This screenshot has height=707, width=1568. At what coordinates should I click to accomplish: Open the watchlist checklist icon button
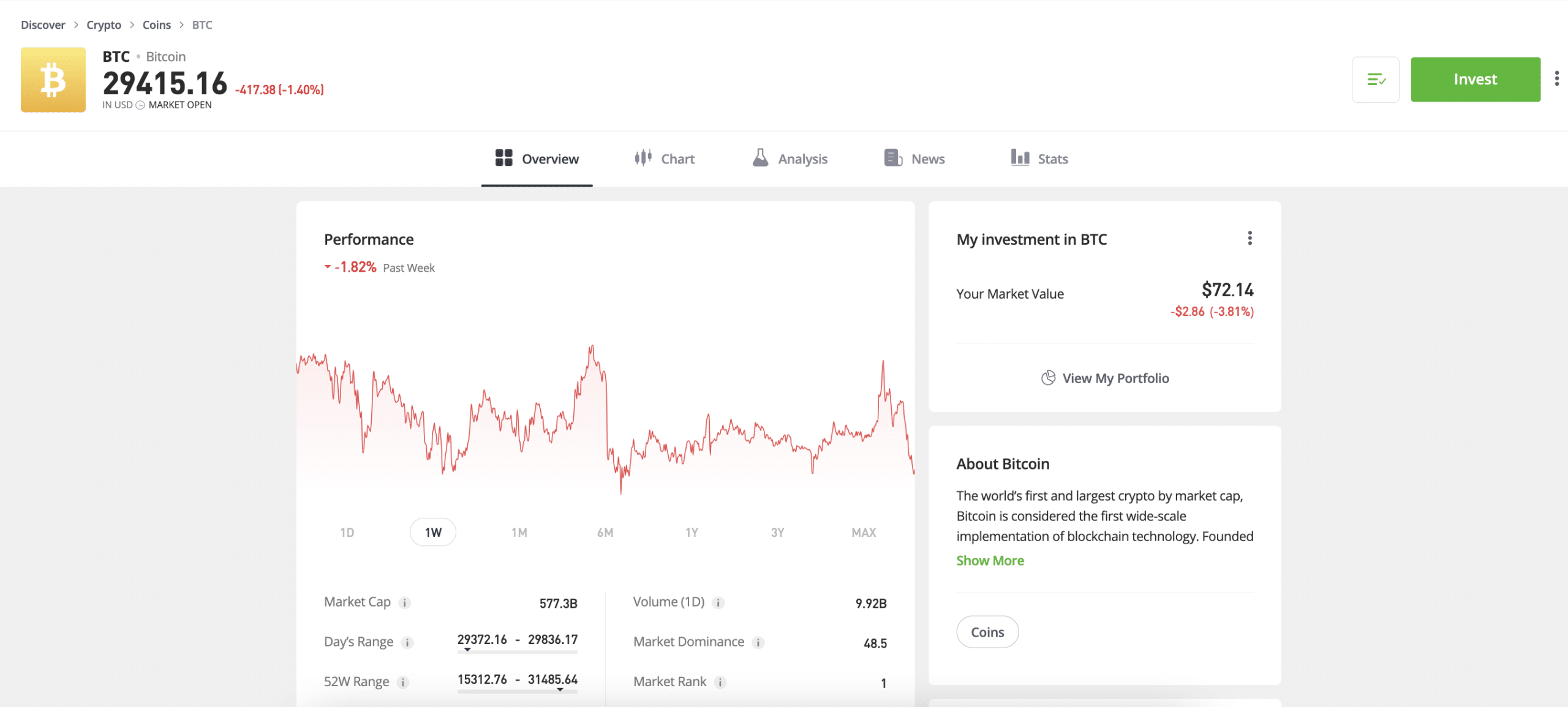1376,80
